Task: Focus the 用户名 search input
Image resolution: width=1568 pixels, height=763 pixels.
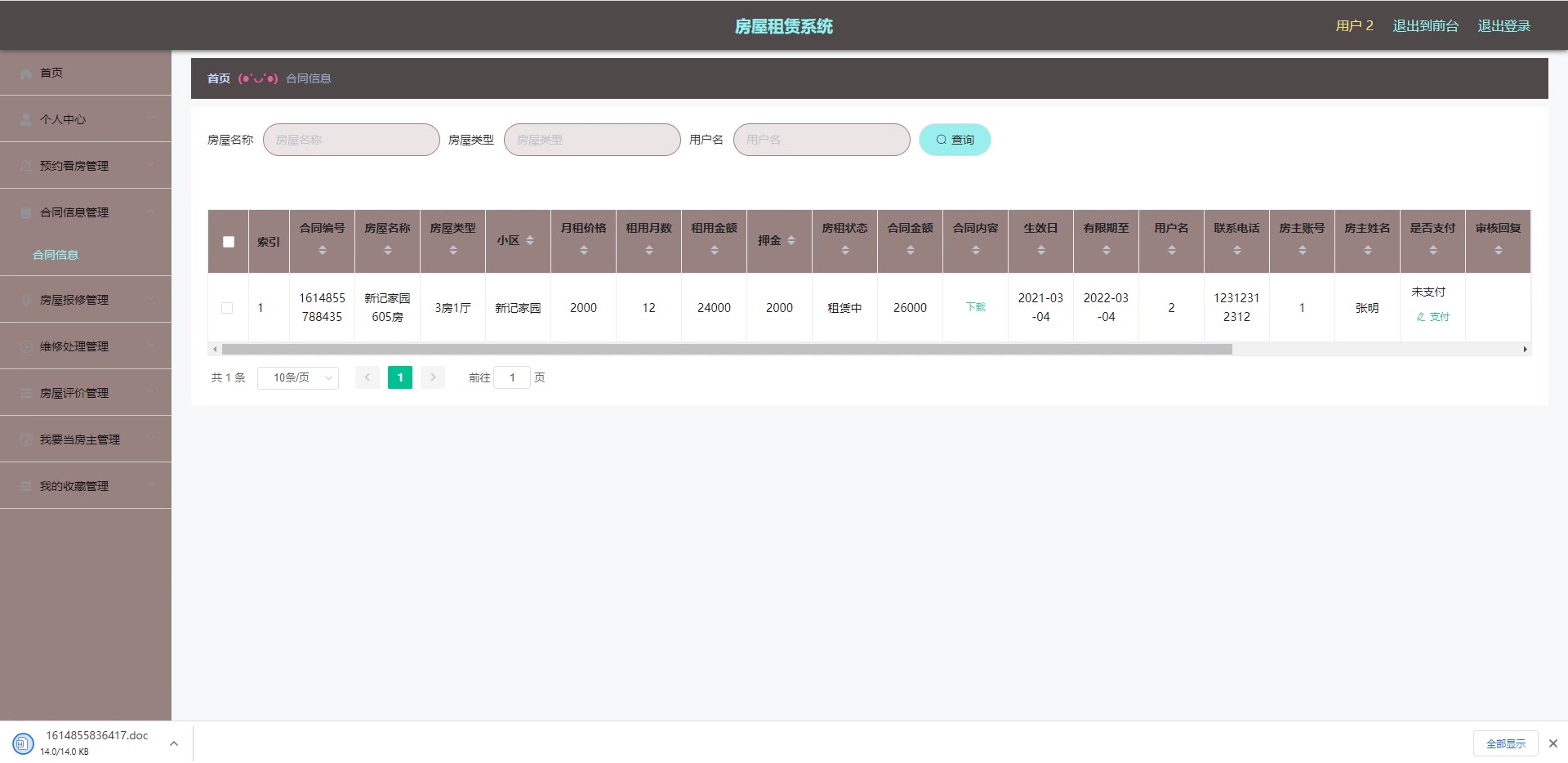Action: click(x=822, y=140)
